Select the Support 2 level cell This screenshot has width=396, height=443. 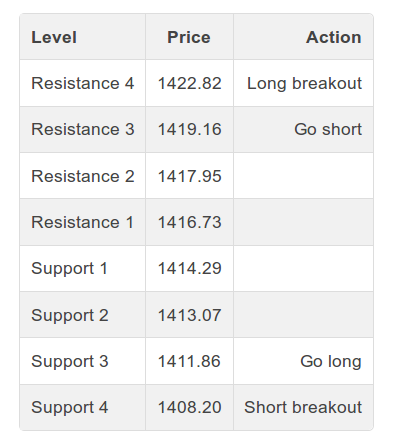coord(83,315)
